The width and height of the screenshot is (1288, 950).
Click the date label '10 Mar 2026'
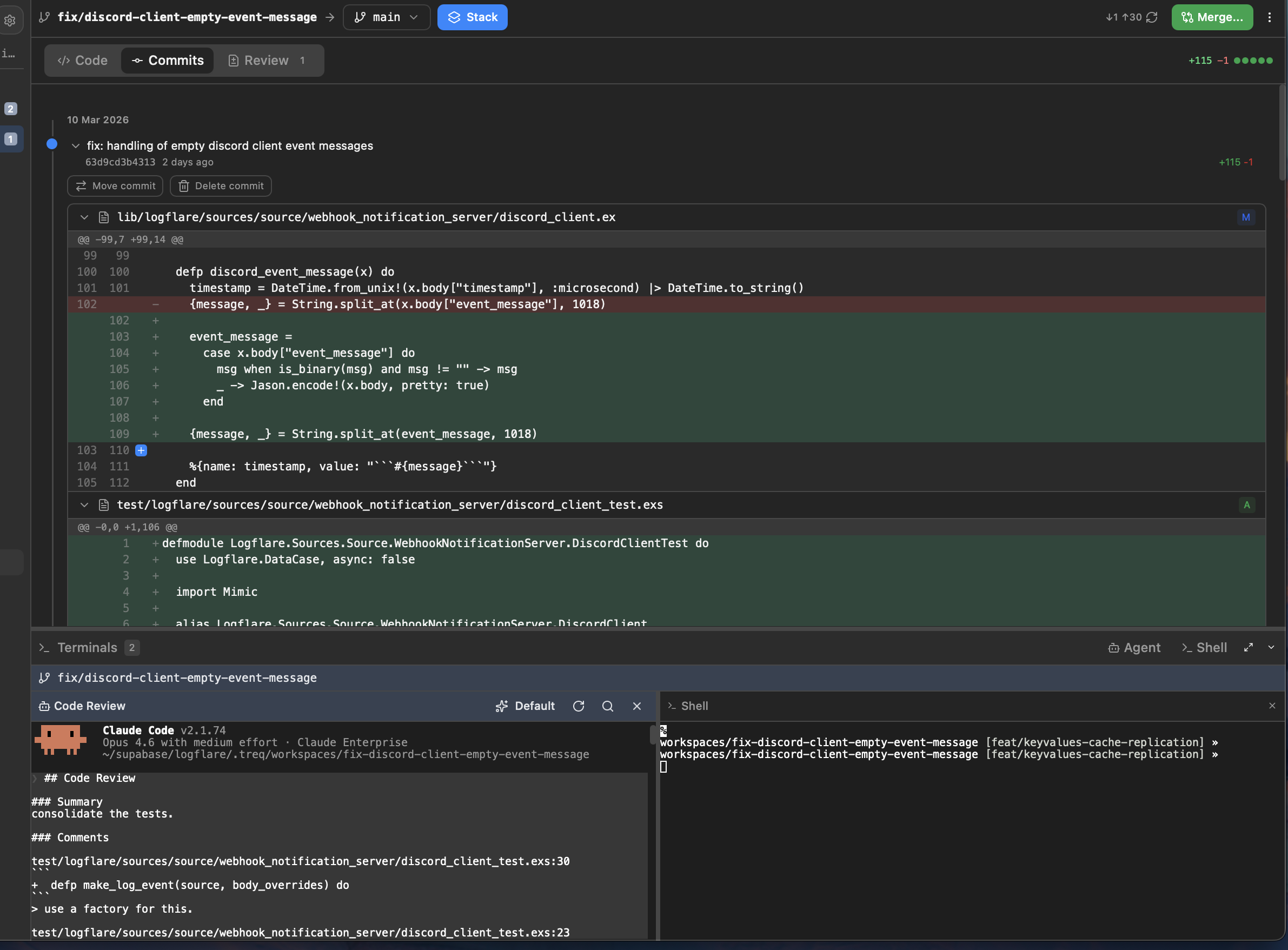tap(98, 120)
